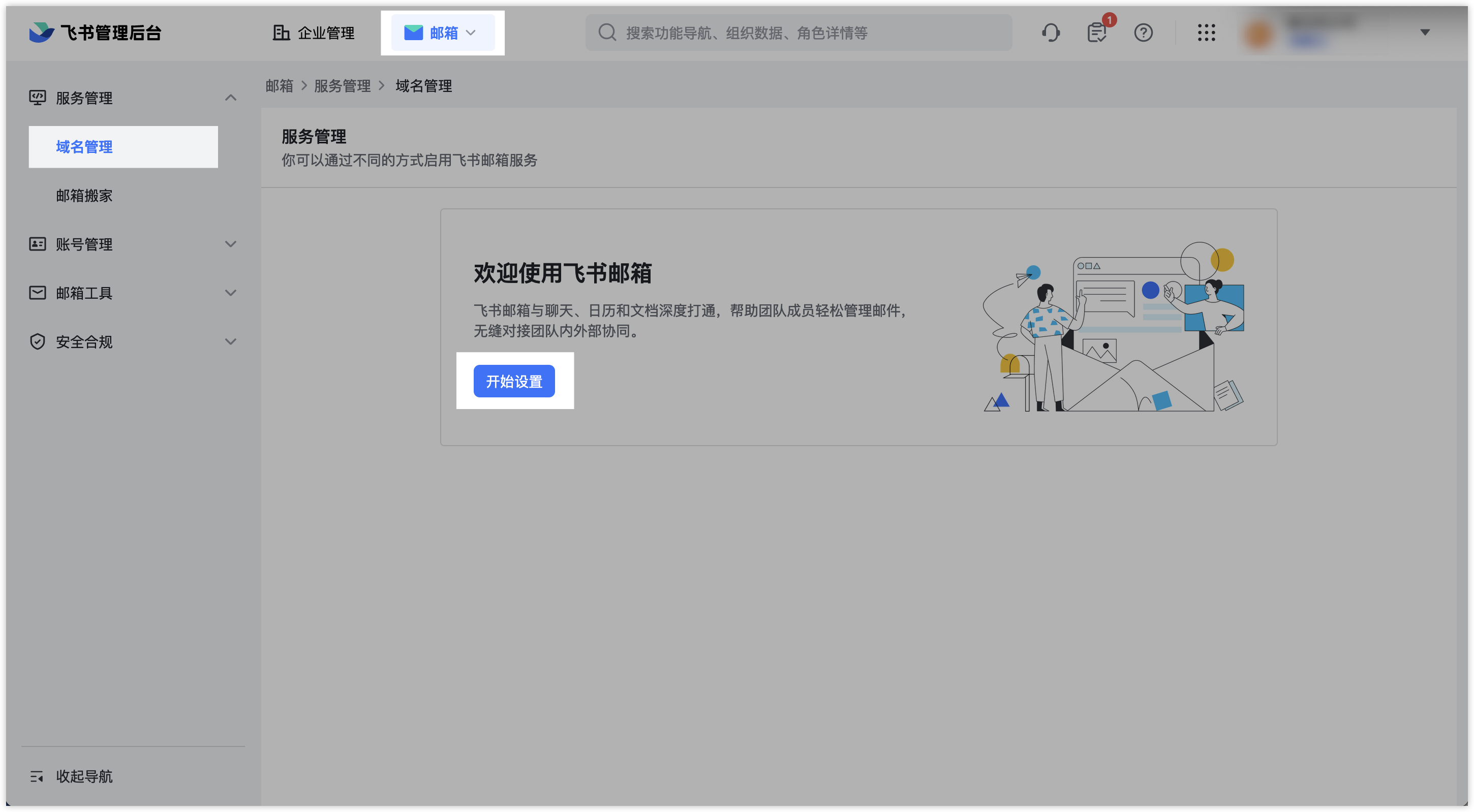Screen dimensions: 1474x812
Task: Open the 账号管理 menu label
Action: pyautogui.click(x=84, y=244)
